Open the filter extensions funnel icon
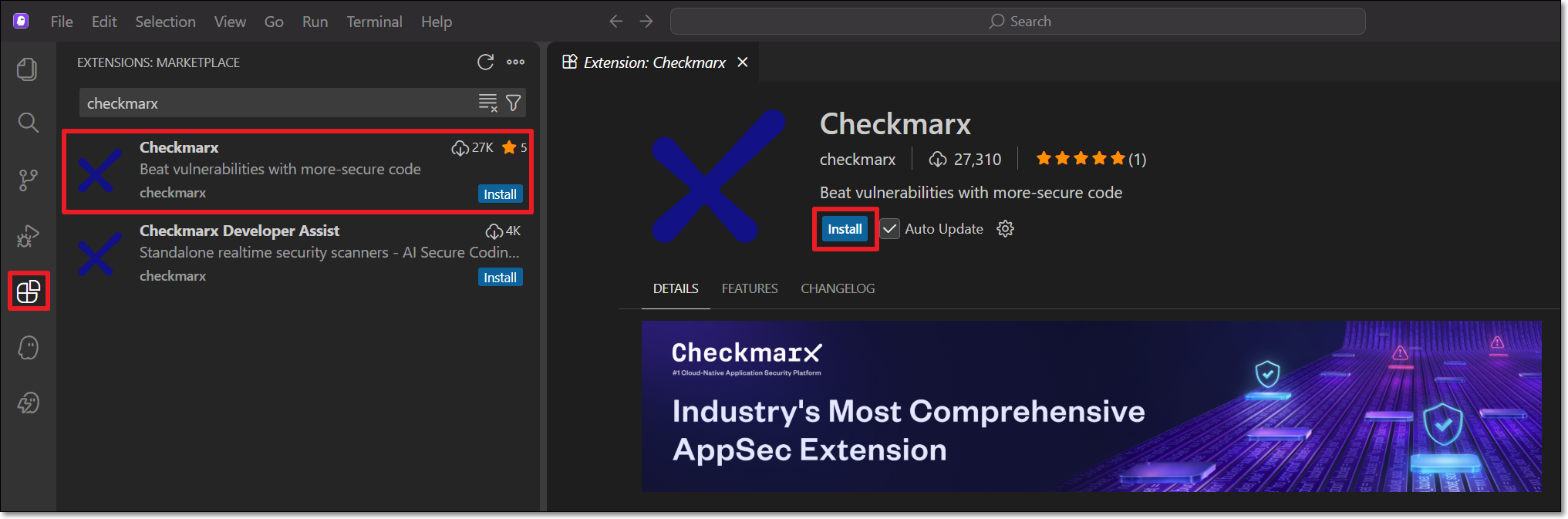Screen dimensions: 1568x519 [x=513, y=103]
